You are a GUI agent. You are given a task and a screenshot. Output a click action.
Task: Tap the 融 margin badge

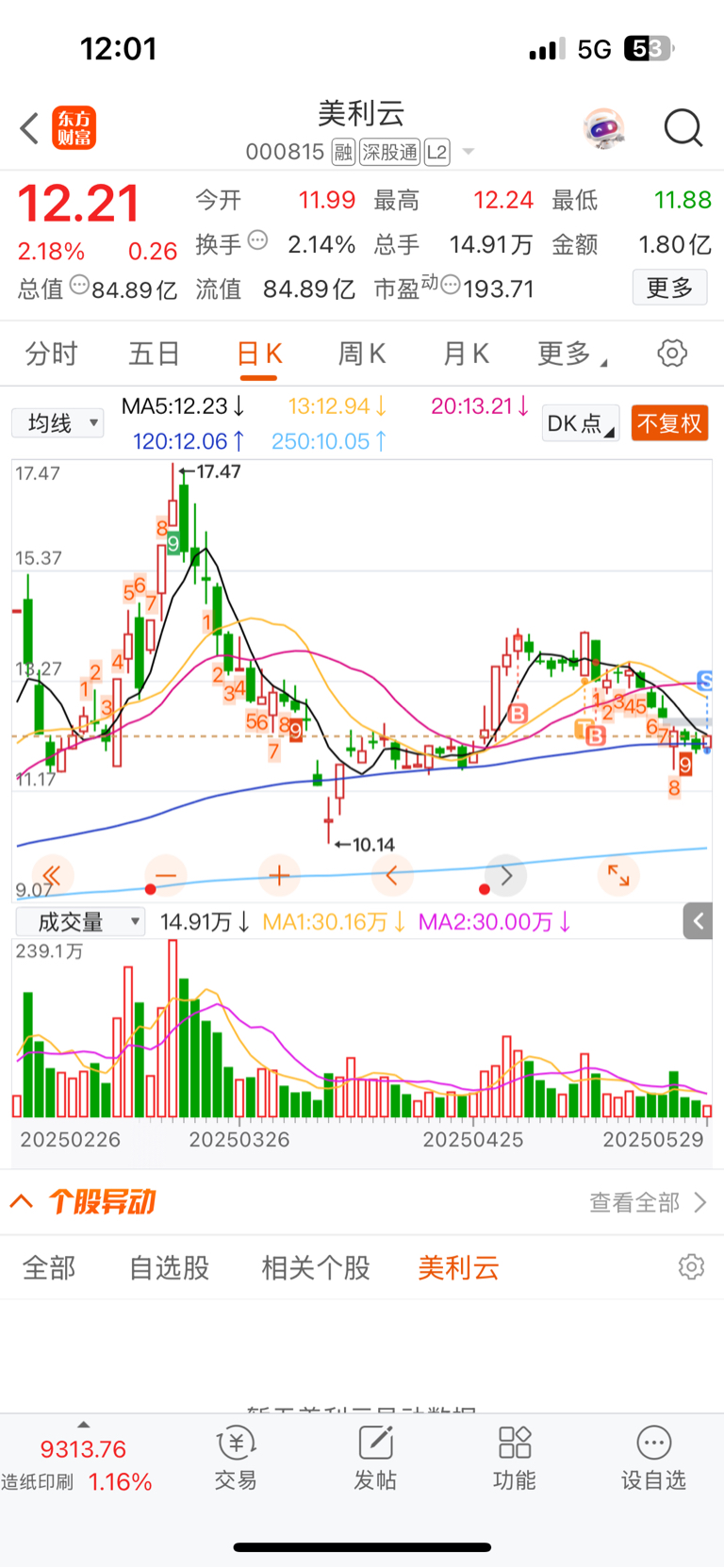[343, 152]
